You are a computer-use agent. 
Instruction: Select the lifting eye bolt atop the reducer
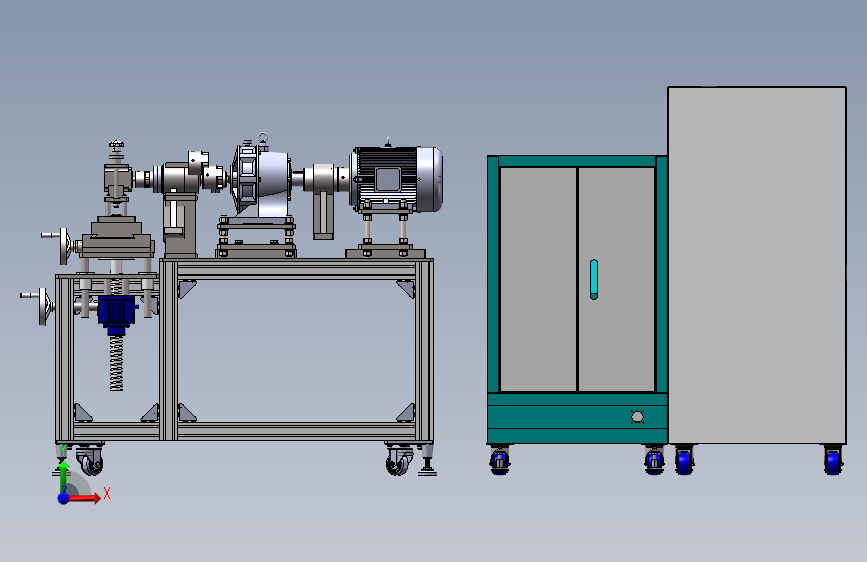pyautogui.click(x=263, y=138)
